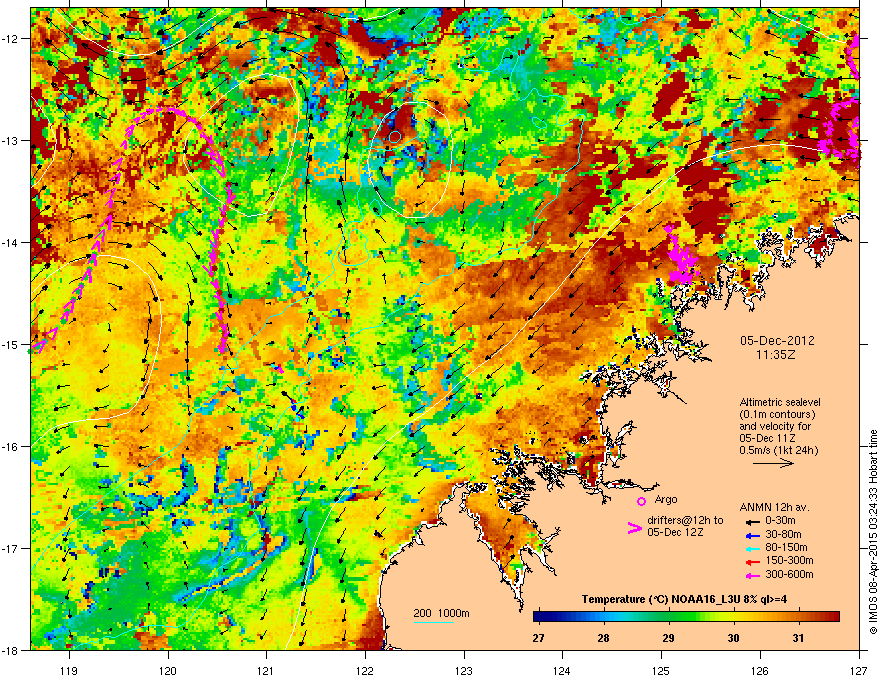Viewport: 880px width, 680px height.
Task: Click the latitude axis label '-15'
Action: [x=11, y=344]
